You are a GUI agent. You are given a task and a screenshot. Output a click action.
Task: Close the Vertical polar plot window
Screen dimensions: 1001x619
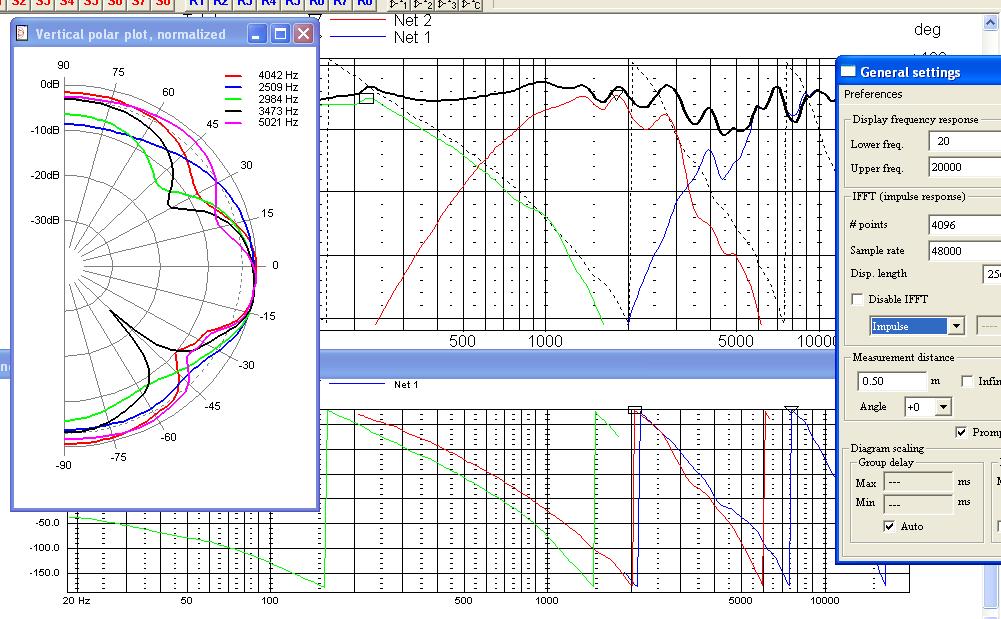[x=303, y=34]
